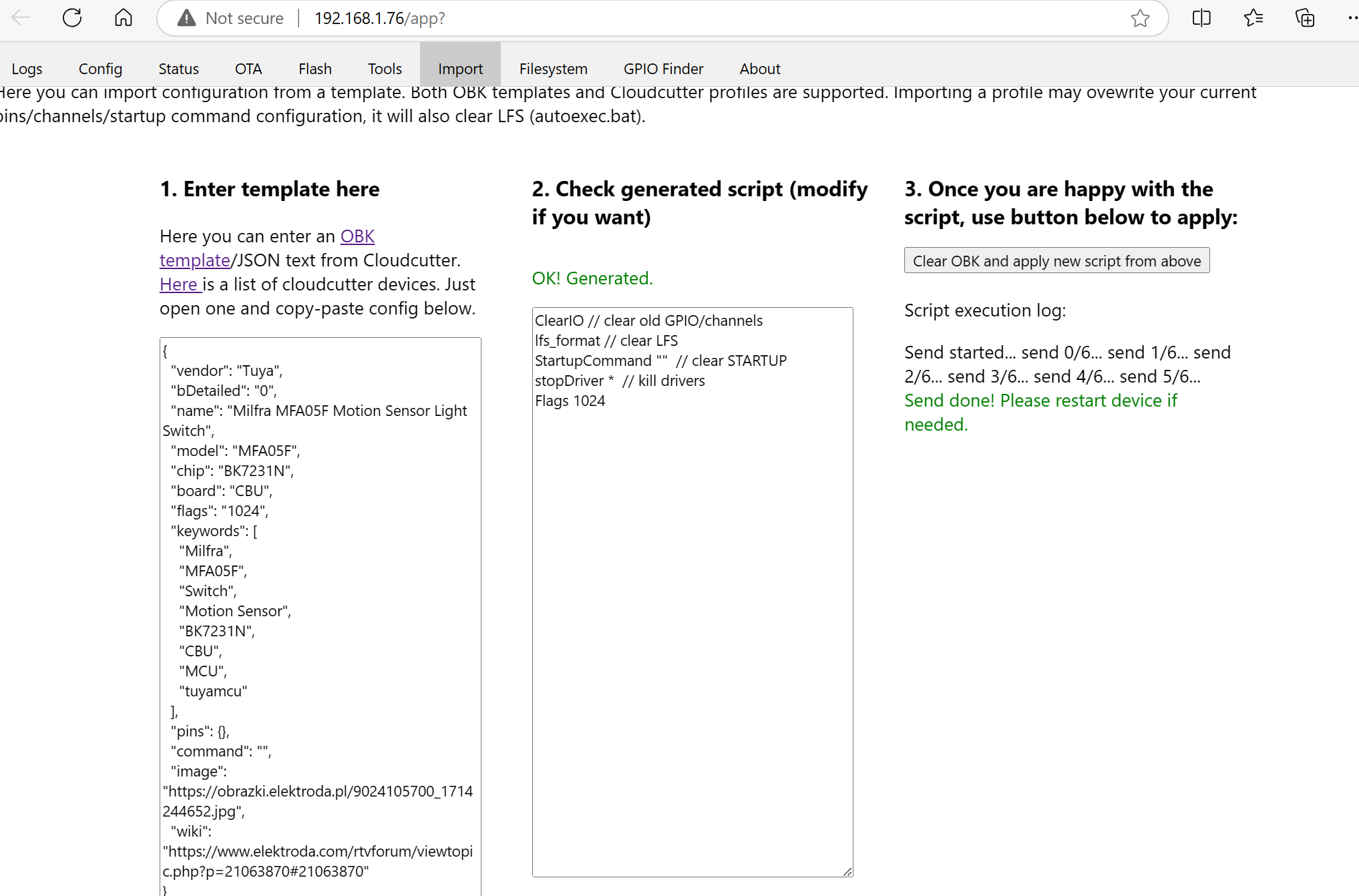The height and width of the screenshot is (896, 1359).
Task: Open the Status tab
Action: coord(178,69)
